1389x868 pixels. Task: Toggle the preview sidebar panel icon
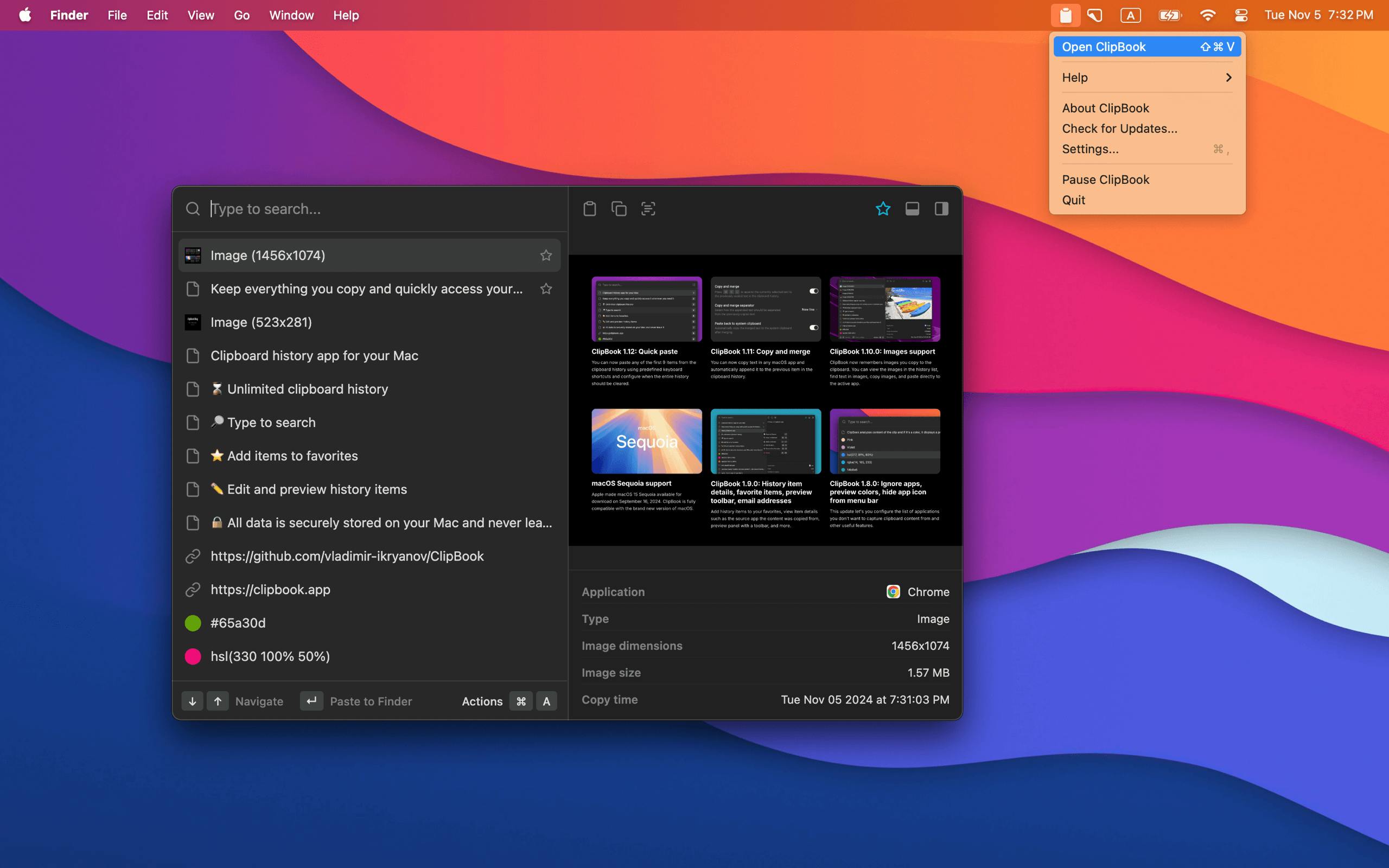point(941,208)
